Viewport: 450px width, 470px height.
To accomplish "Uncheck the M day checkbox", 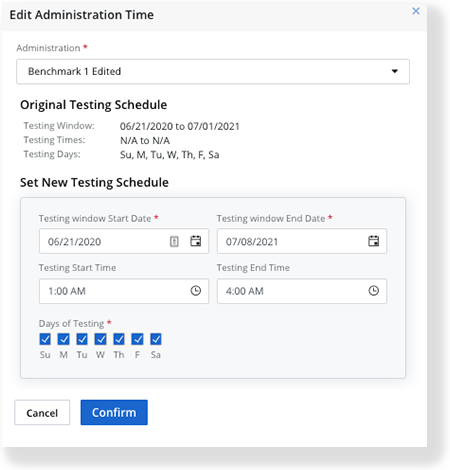I will pos(63,339).
